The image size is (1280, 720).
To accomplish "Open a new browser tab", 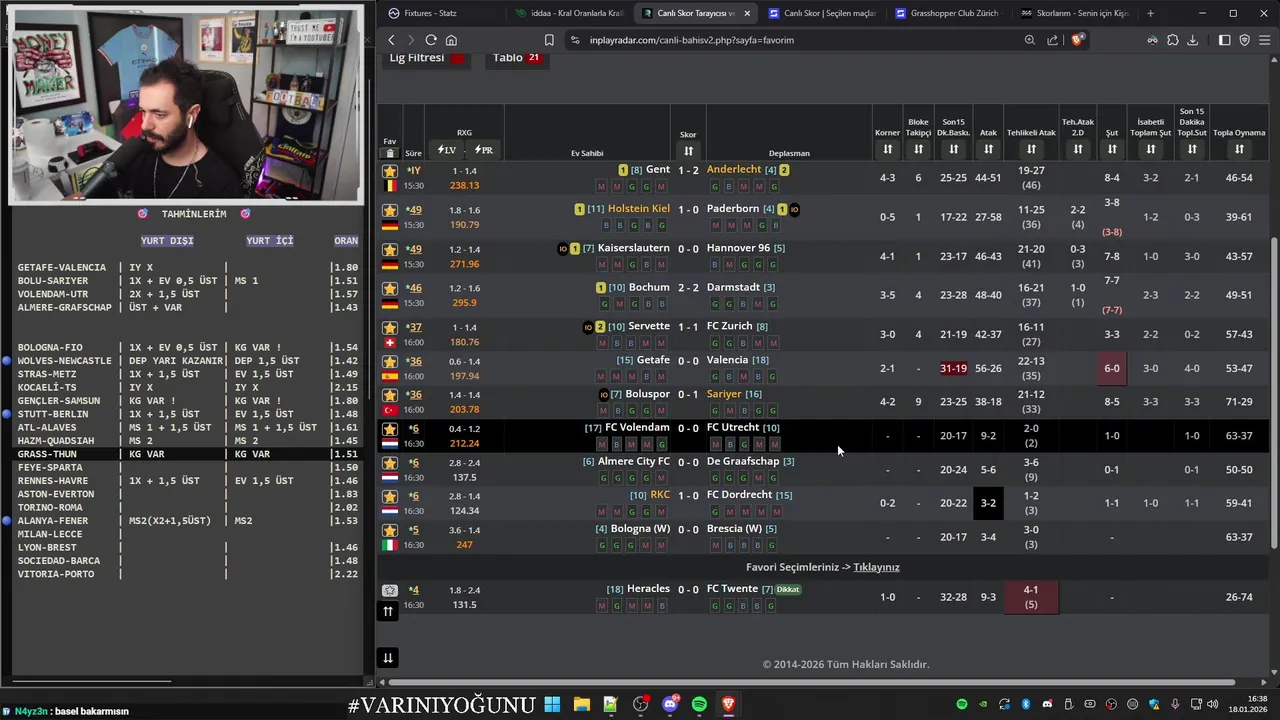I will 1150,13.
